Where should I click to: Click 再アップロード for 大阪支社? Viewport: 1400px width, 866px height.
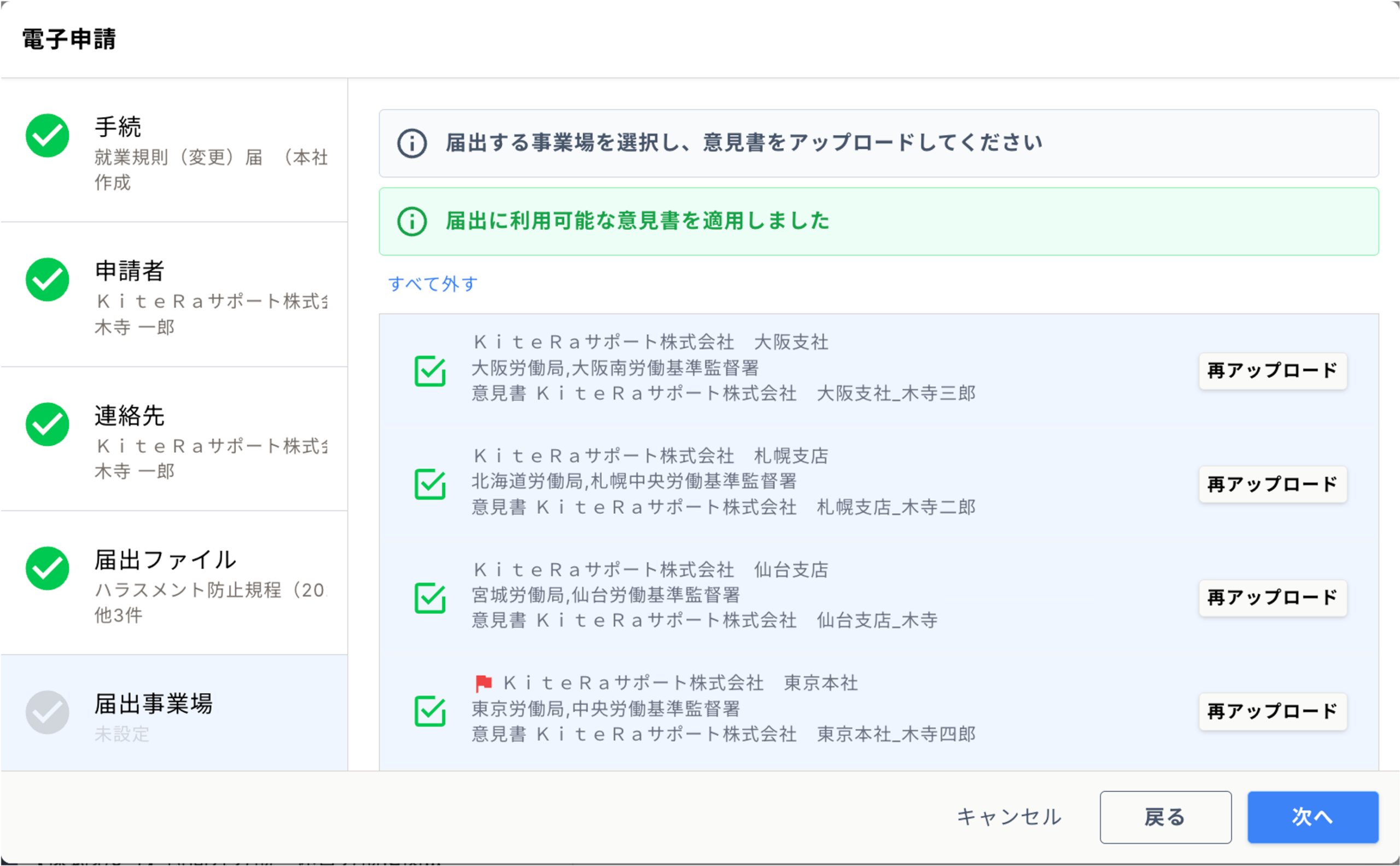(1273, 371)
